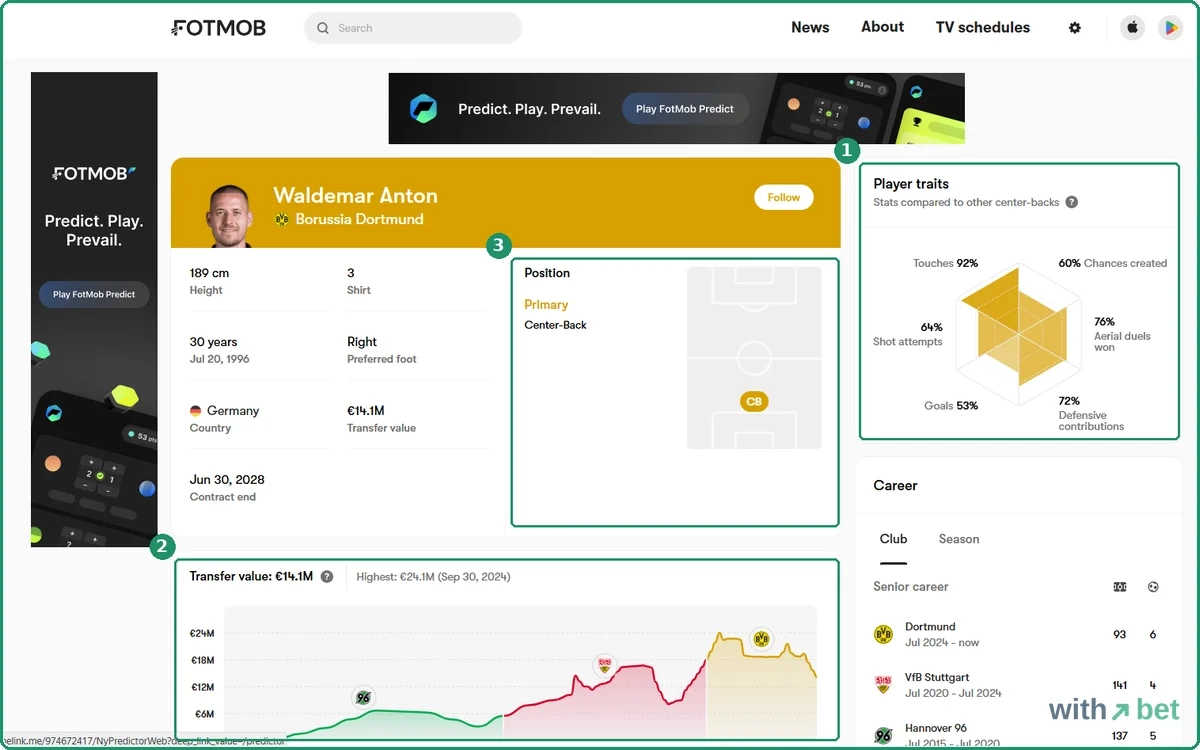Open the Google Play store icon
Viewport: 1200px width, 750px height.
click(1170, 28)
